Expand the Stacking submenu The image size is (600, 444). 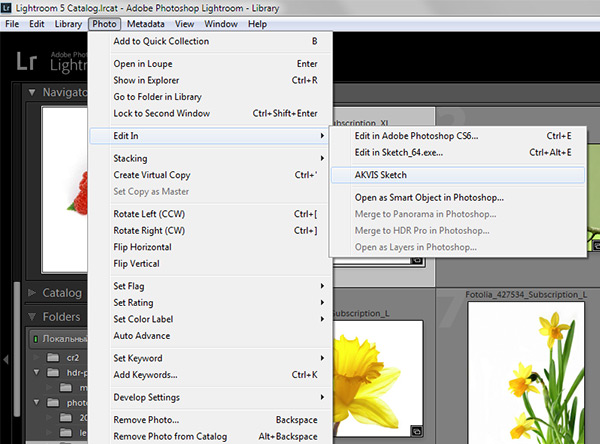pyautogui.click(x=210, y=158)
